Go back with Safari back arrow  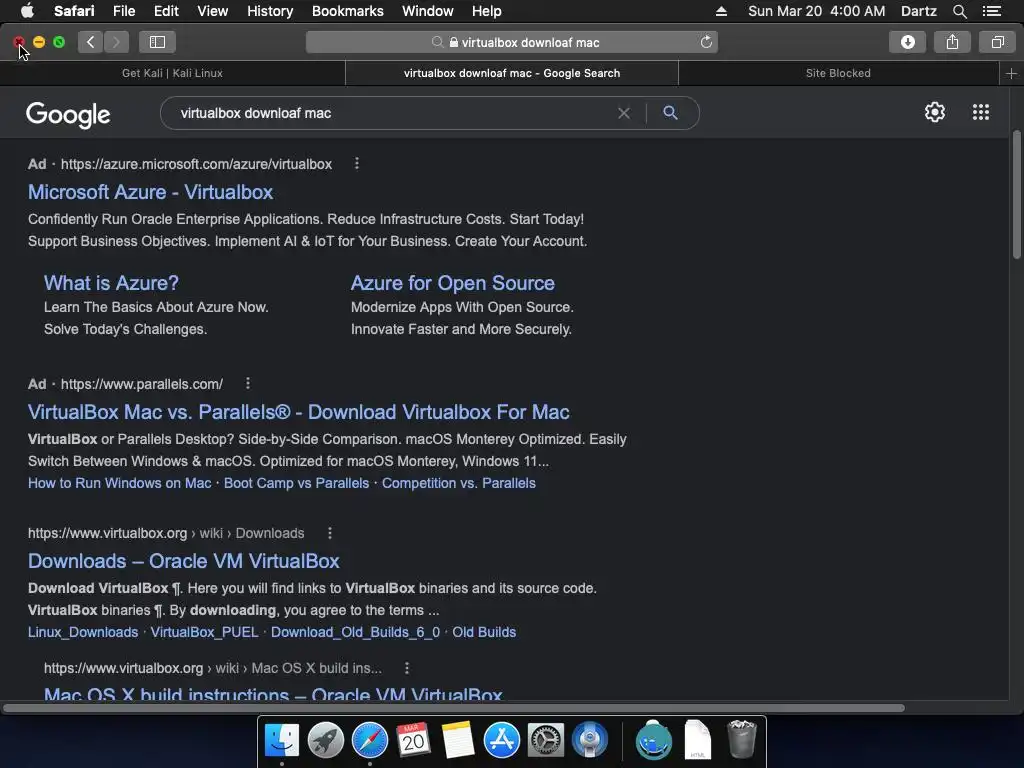91,42
